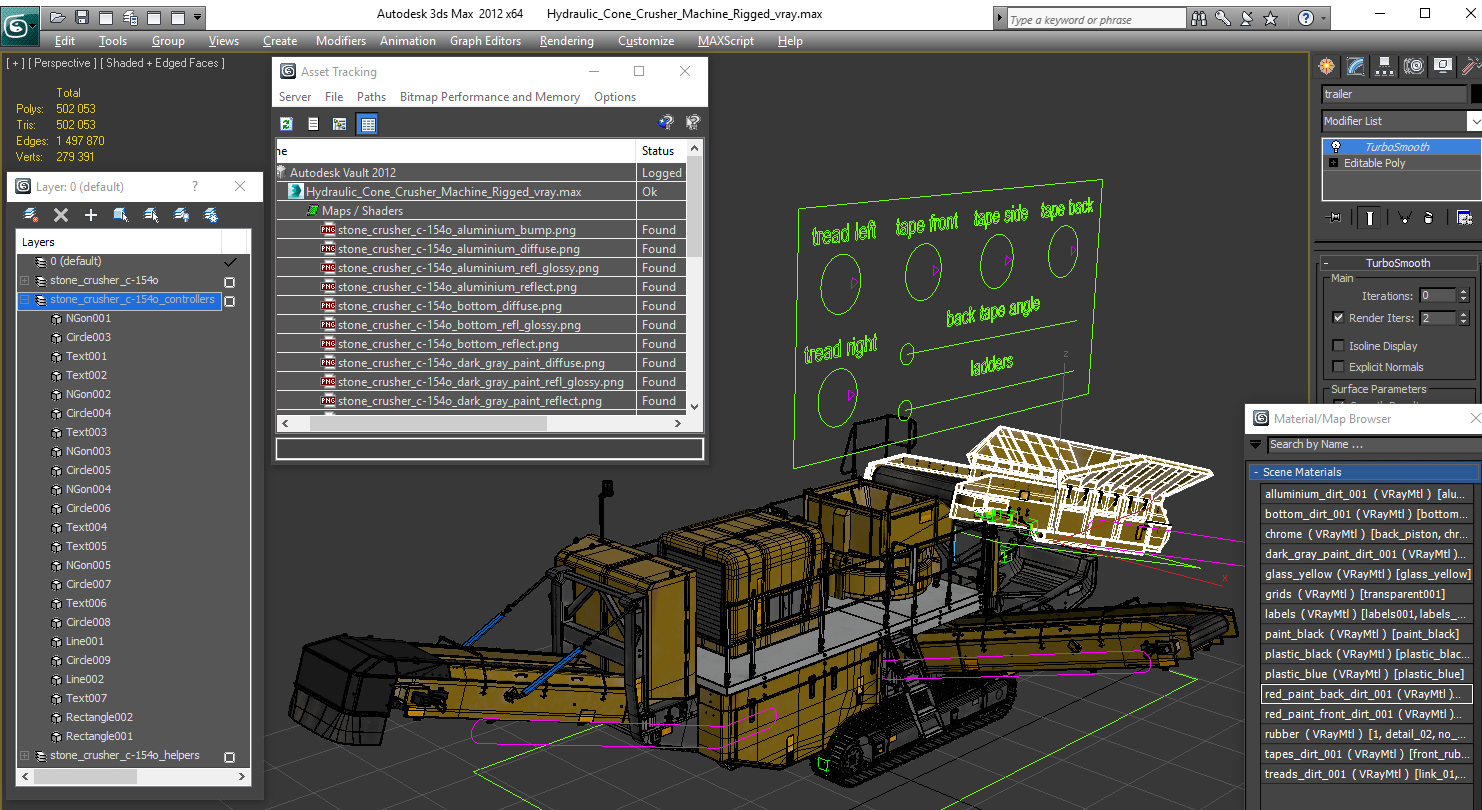The height and width of the screenshot is (810, 1482).
Task: Click Remove Modifier from stack trash icon
Action: point(1429,217)
